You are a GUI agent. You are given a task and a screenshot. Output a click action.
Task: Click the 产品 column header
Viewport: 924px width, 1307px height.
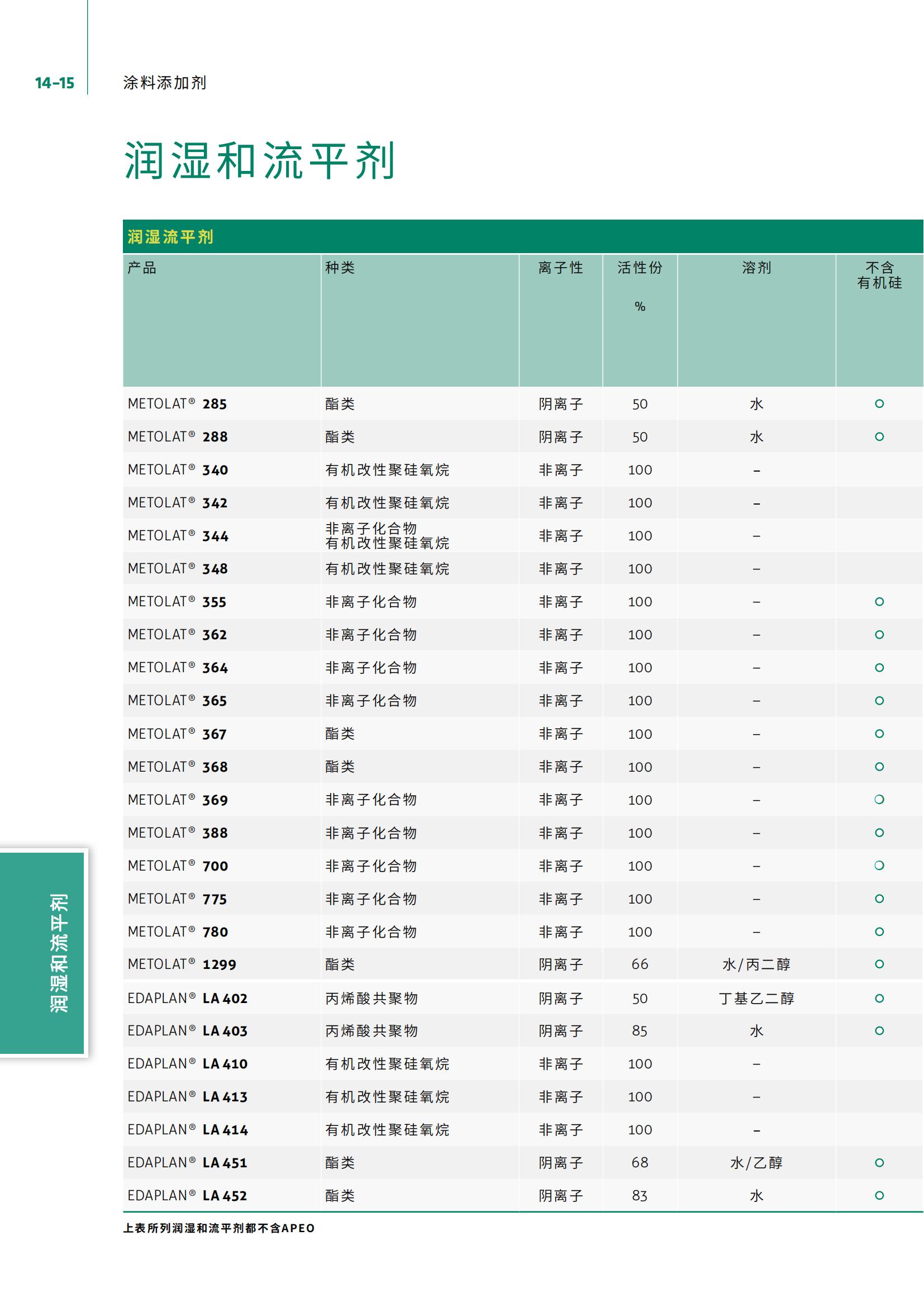142,268
